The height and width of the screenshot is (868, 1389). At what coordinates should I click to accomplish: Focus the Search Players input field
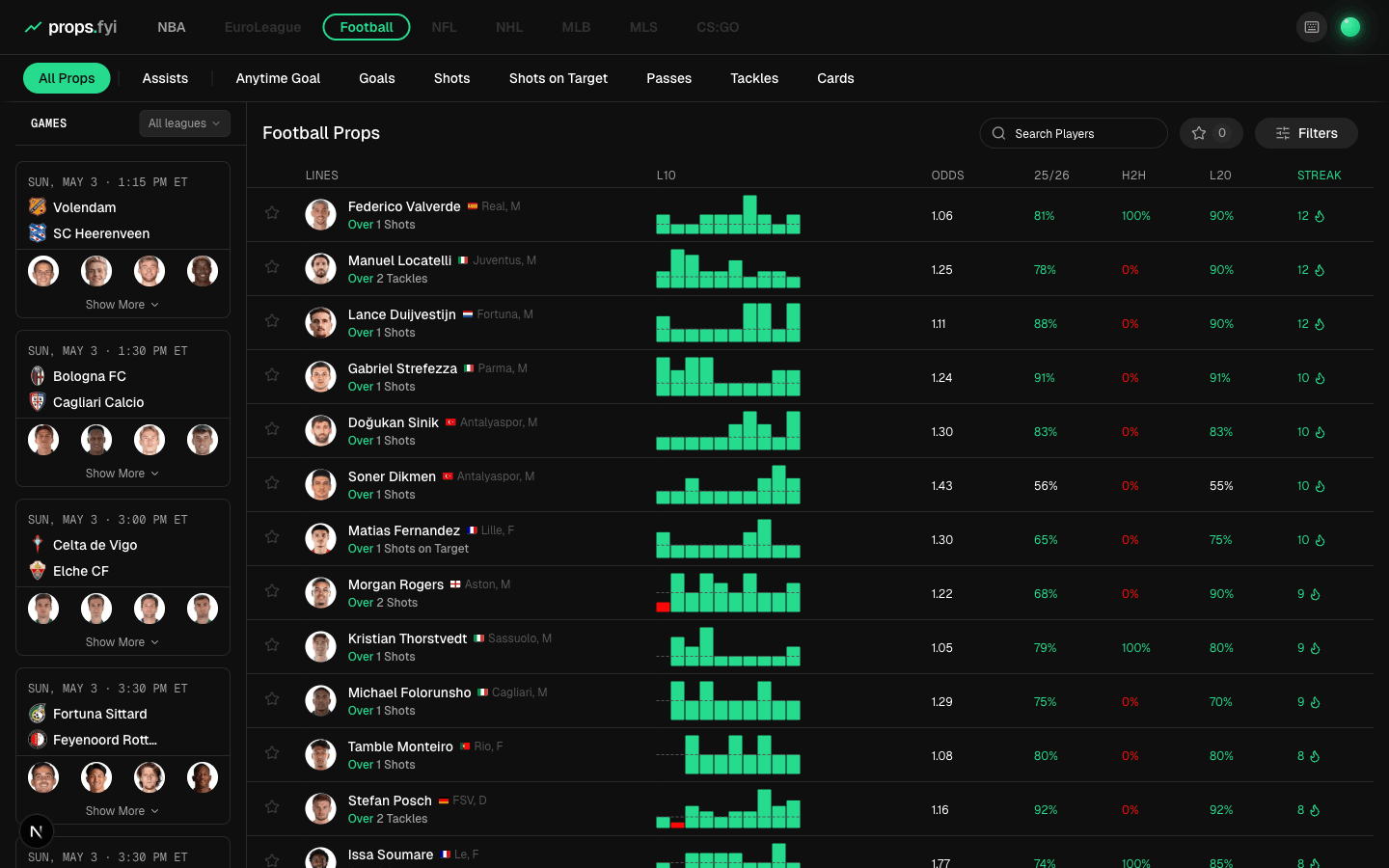pyautogui.click(x=1074, y=133)
